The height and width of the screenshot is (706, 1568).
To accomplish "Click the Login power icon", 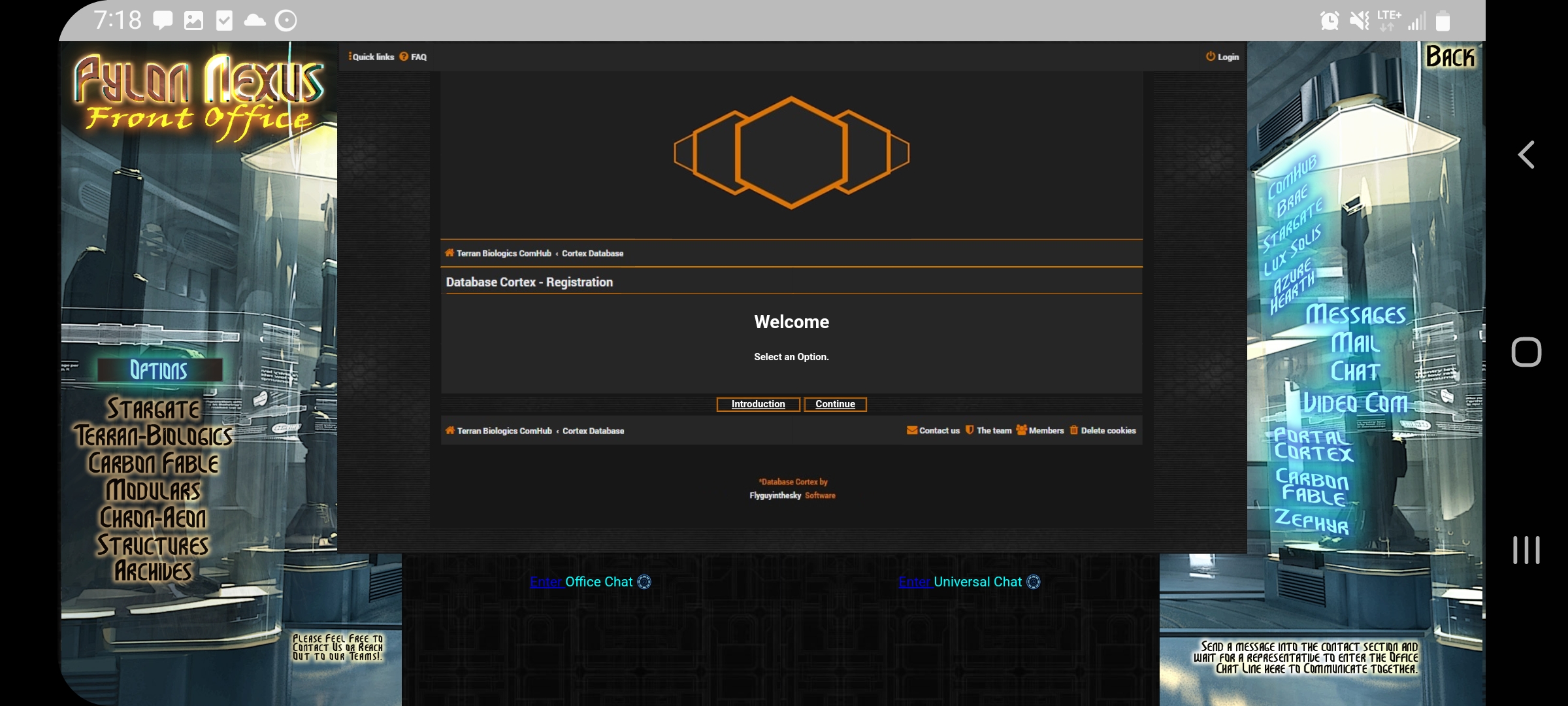I will [1210, 57].
